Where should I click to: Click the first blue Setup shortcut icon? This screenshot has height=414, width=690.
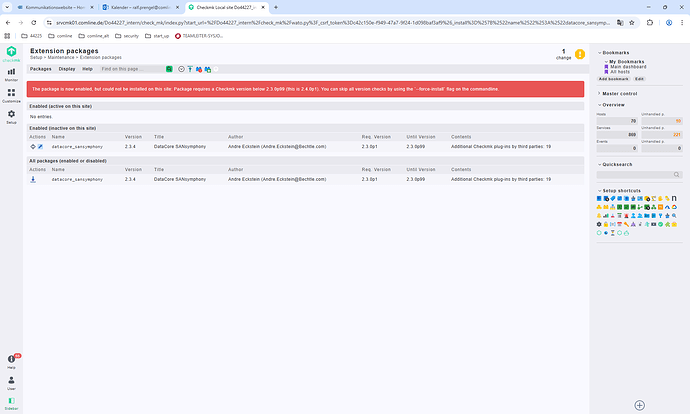pos(599,198)
